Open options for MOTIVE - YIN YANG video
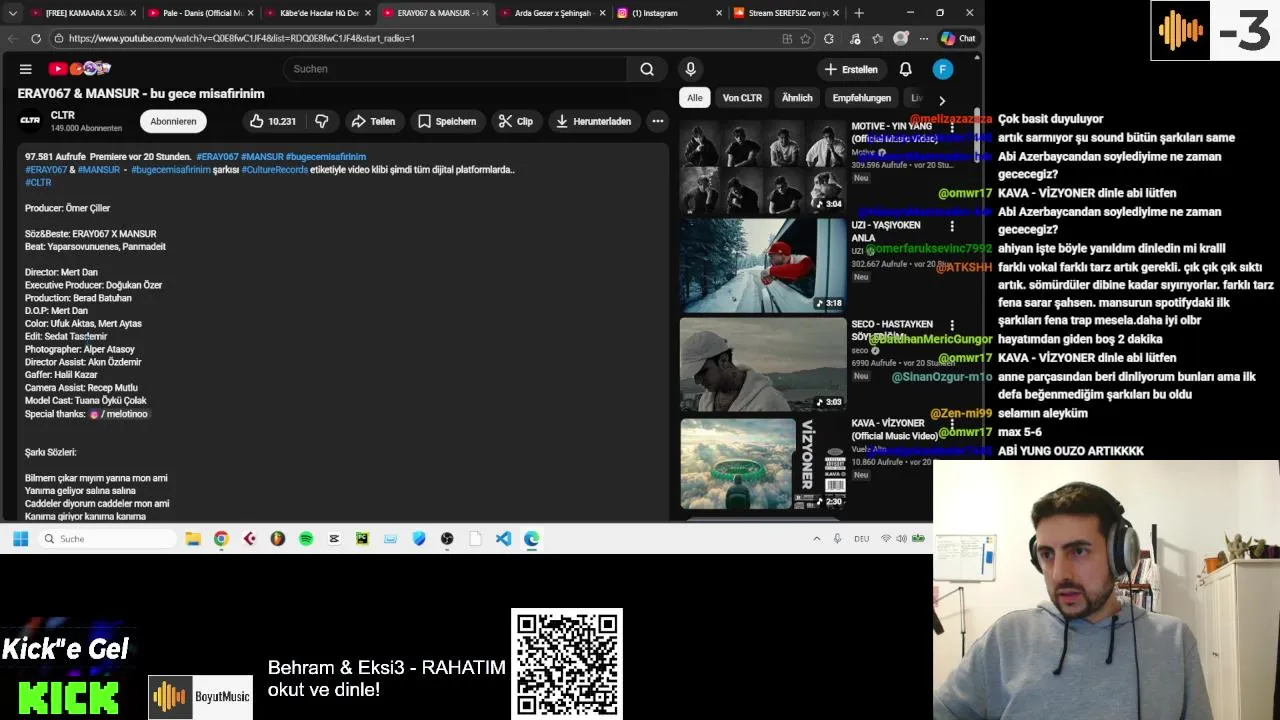 [x=952, y=128]
